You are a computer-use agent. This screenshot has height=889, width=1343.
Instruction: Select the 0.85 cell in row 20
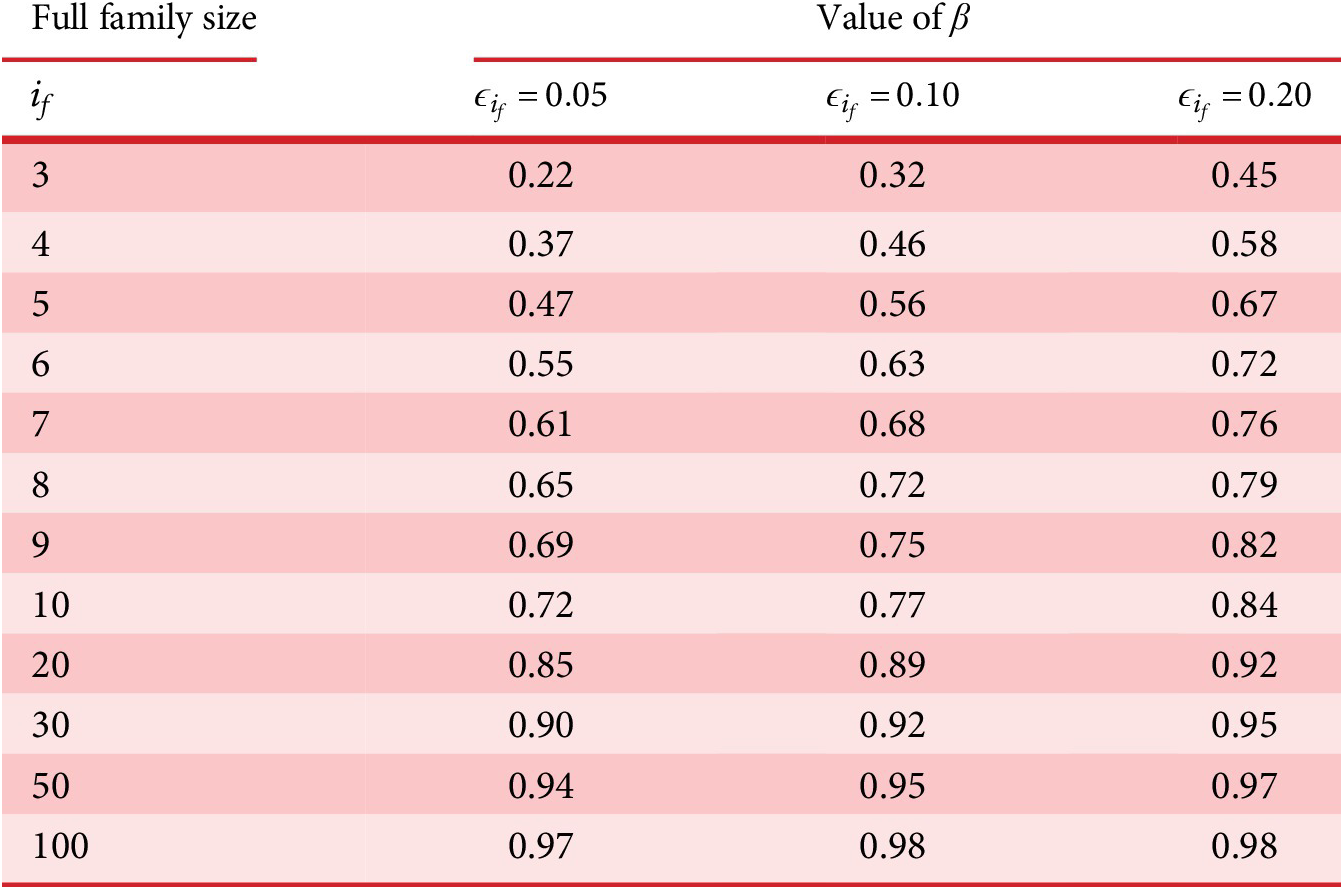541,666
